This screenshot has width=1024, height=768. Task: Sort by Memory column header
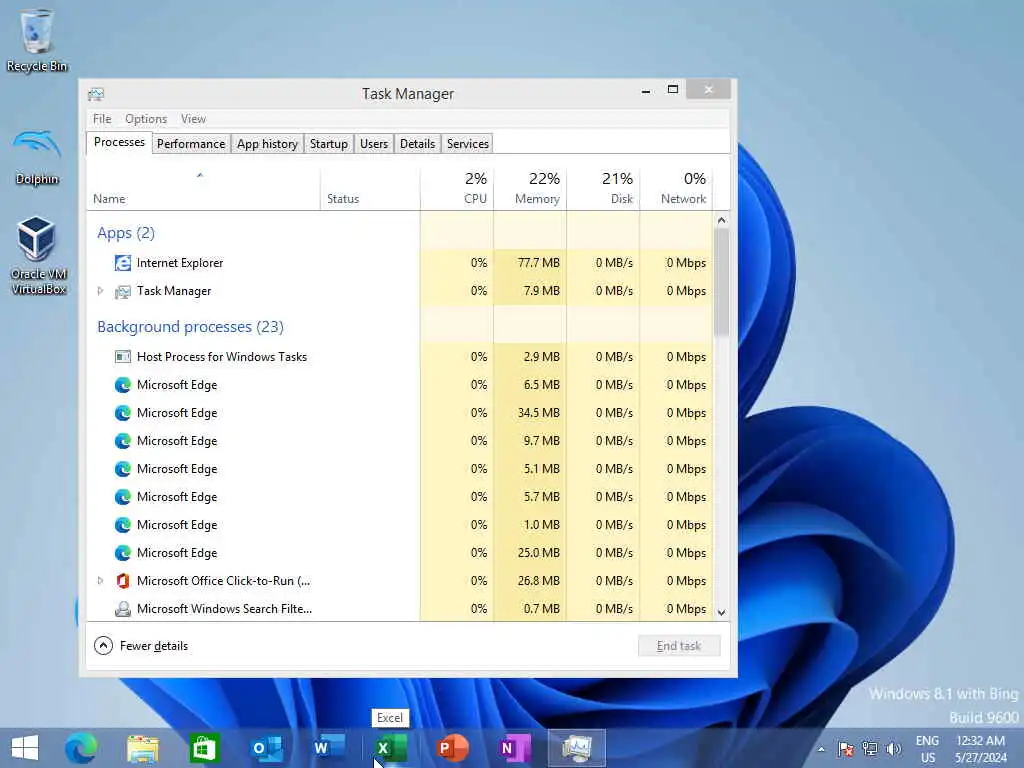530,189
